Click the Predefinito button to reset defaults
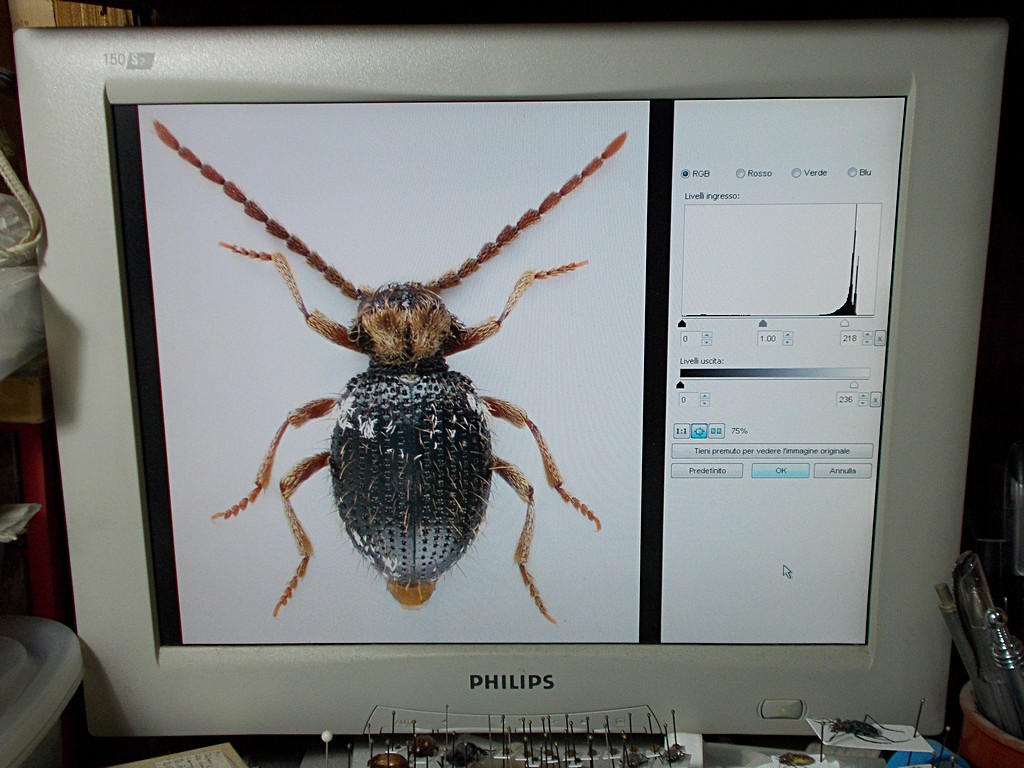The width and height of the screenshot is (1024, 768). tap(706, 470)
